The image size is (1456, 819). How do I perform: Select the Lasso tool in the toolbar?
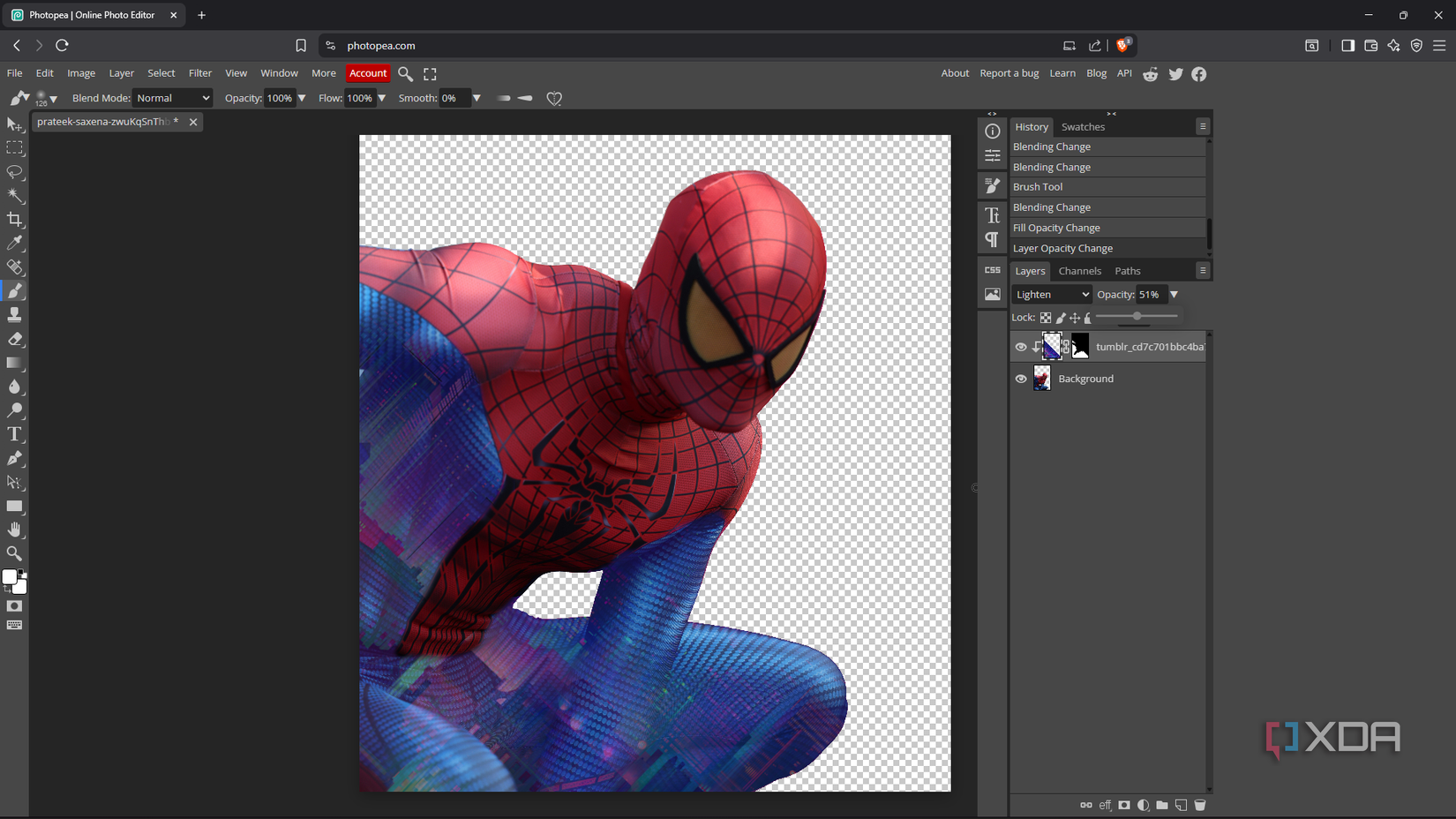15,172
